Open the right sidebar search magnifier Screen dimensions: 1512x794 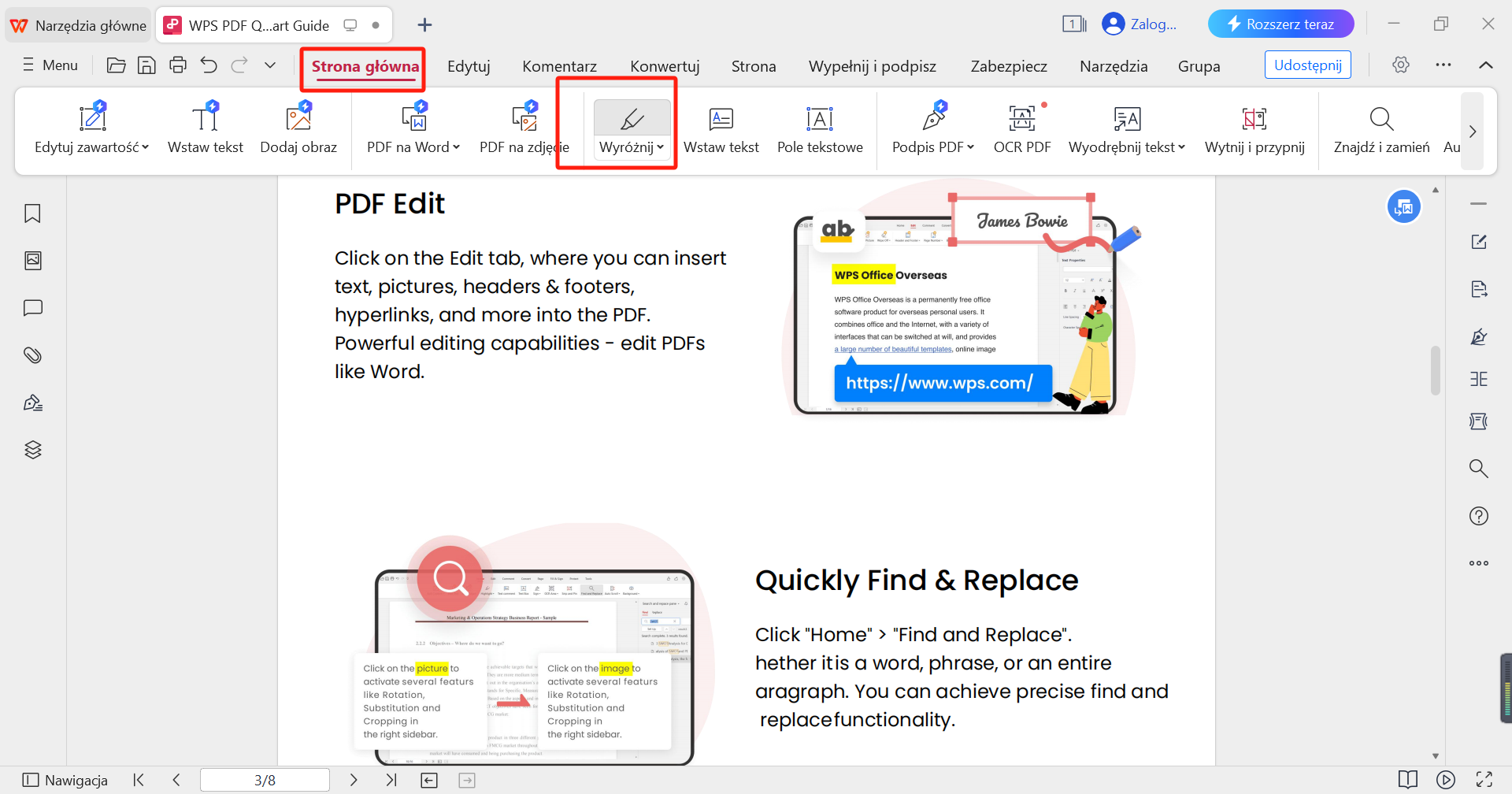tap(1479, 469)
